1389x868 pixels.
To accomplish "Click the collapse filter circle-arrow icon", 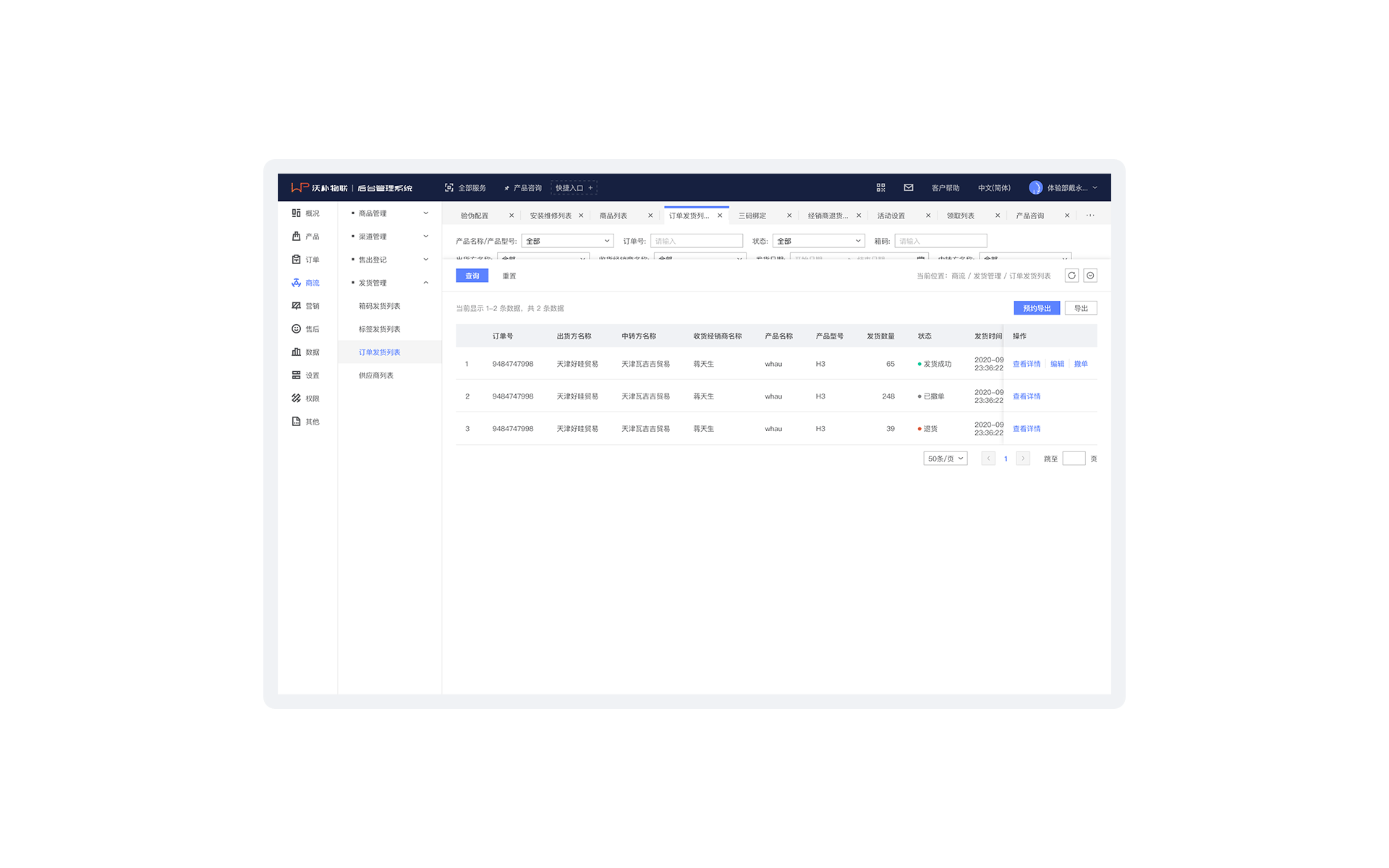I will tap(1090, 276).
